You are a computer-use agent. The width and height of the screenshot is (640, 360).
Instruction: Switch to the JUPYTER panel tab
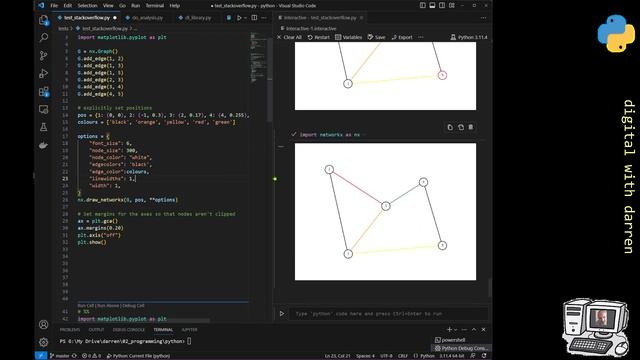pyautogui.click(x=189, y=330)
